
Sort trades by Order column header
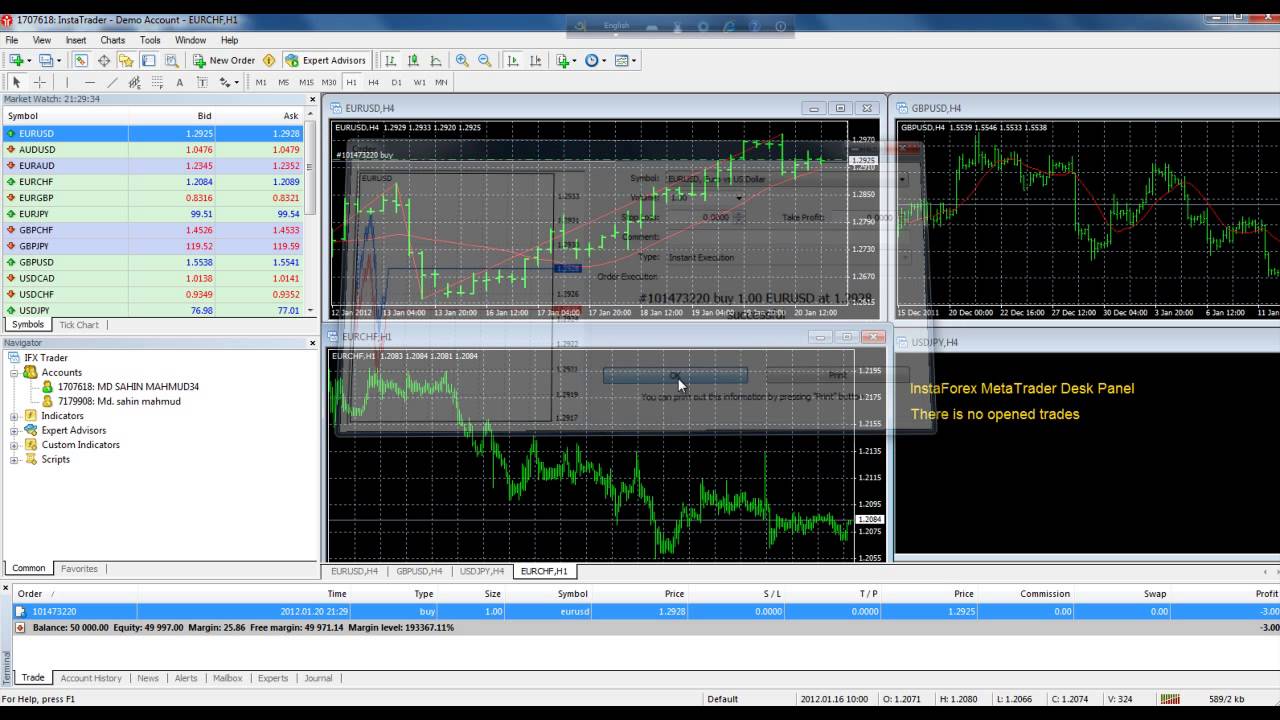click(x=29, y=594)
